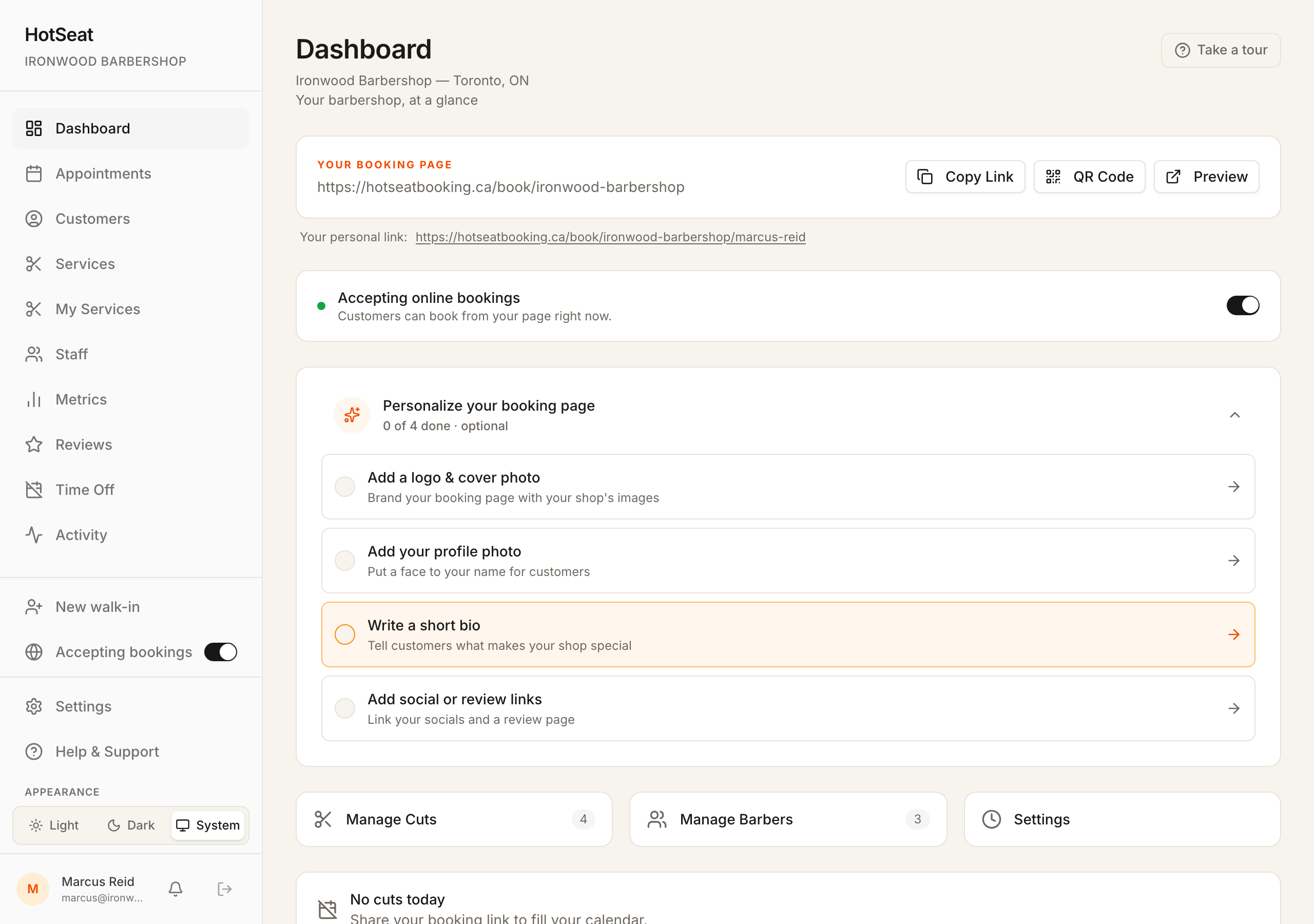This screenshot has height=924, width=1314.
Task: Click the Settings gear icon in sidebar
Action: (34, 706)
